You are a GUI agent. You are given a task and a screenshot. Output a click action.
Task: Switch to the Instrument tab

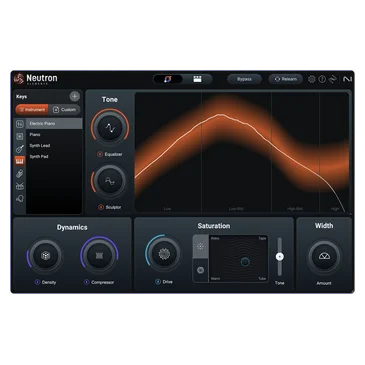point(32,110)
